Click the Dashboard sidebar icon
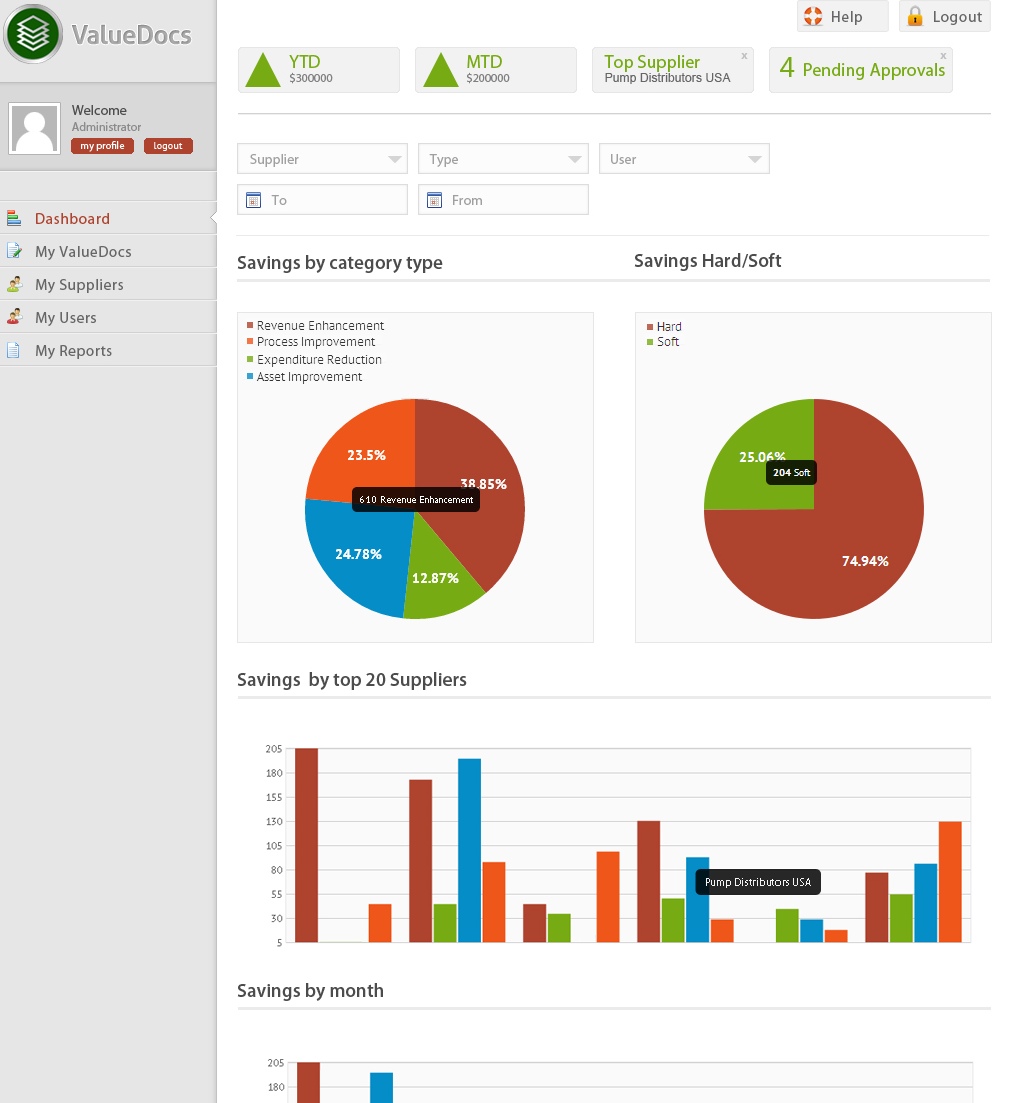 point(14,218)
